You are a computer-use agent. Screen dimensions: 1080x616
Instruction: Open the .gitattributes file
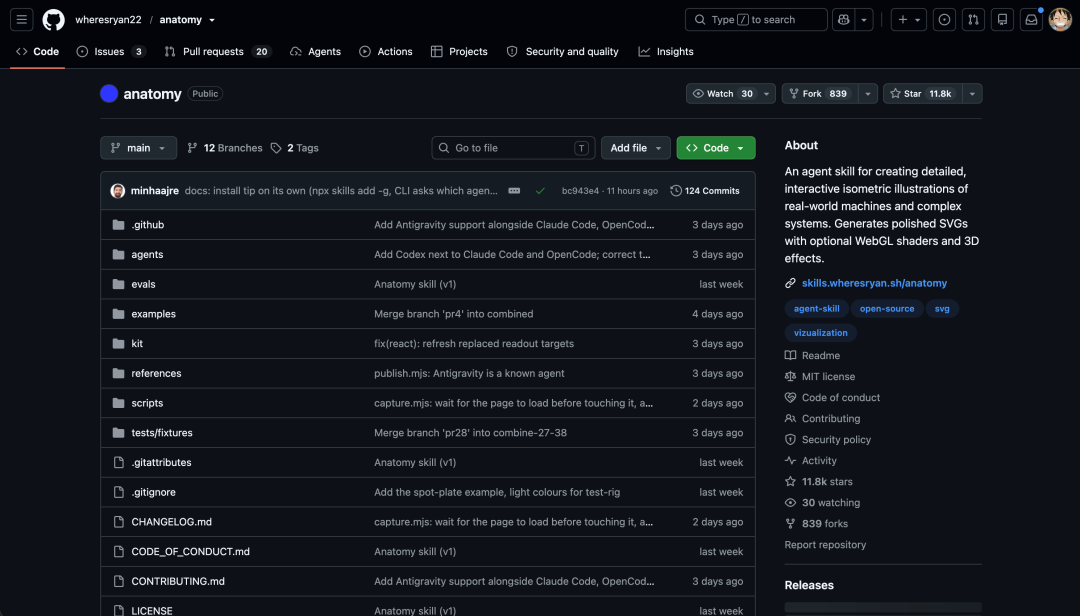[x=161, y=462]
